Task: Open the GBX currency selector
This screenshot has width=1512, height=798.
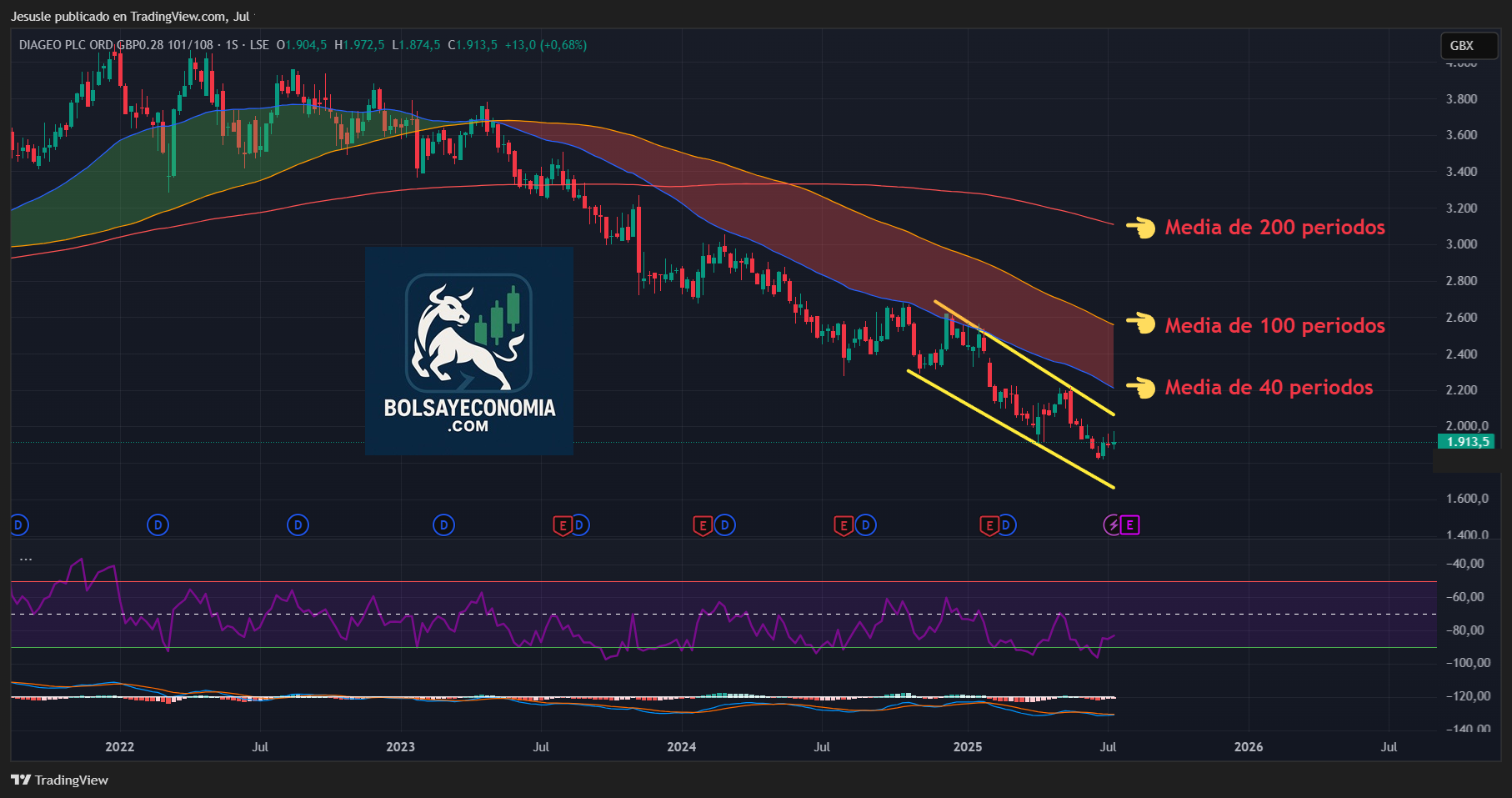Action: (1470, 46)
